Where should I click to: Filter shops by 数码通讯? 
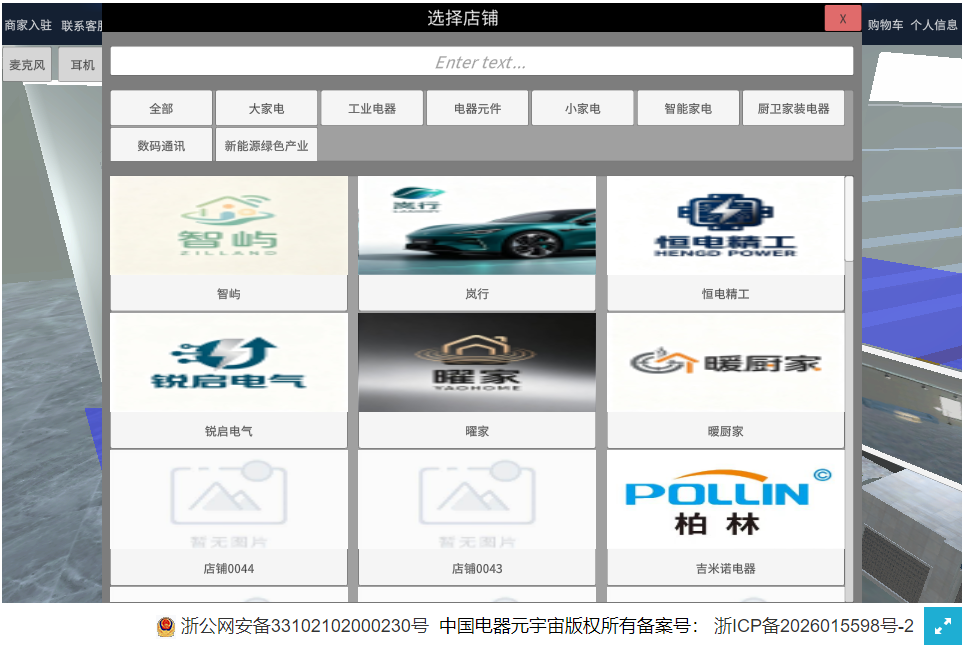(x=161, y=145)
